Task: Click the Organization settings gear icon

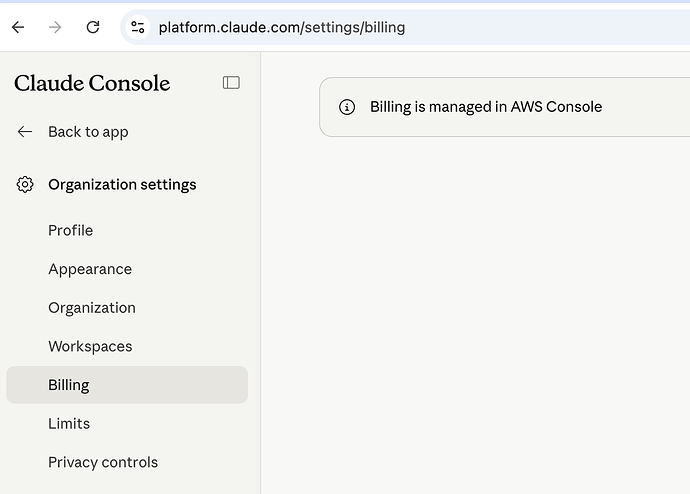Action: [x=25, y=184]
